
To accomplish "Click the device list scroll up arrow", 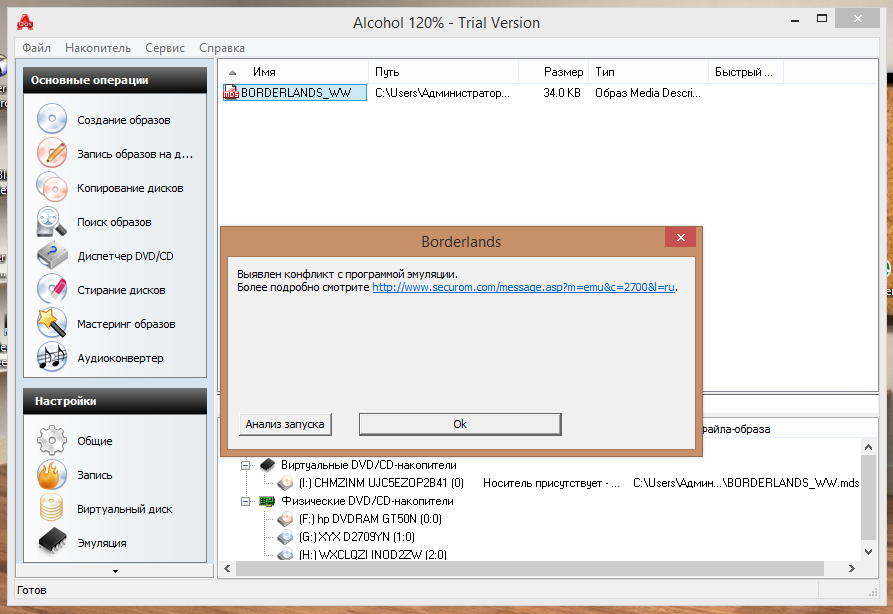I will coord(868,447).
